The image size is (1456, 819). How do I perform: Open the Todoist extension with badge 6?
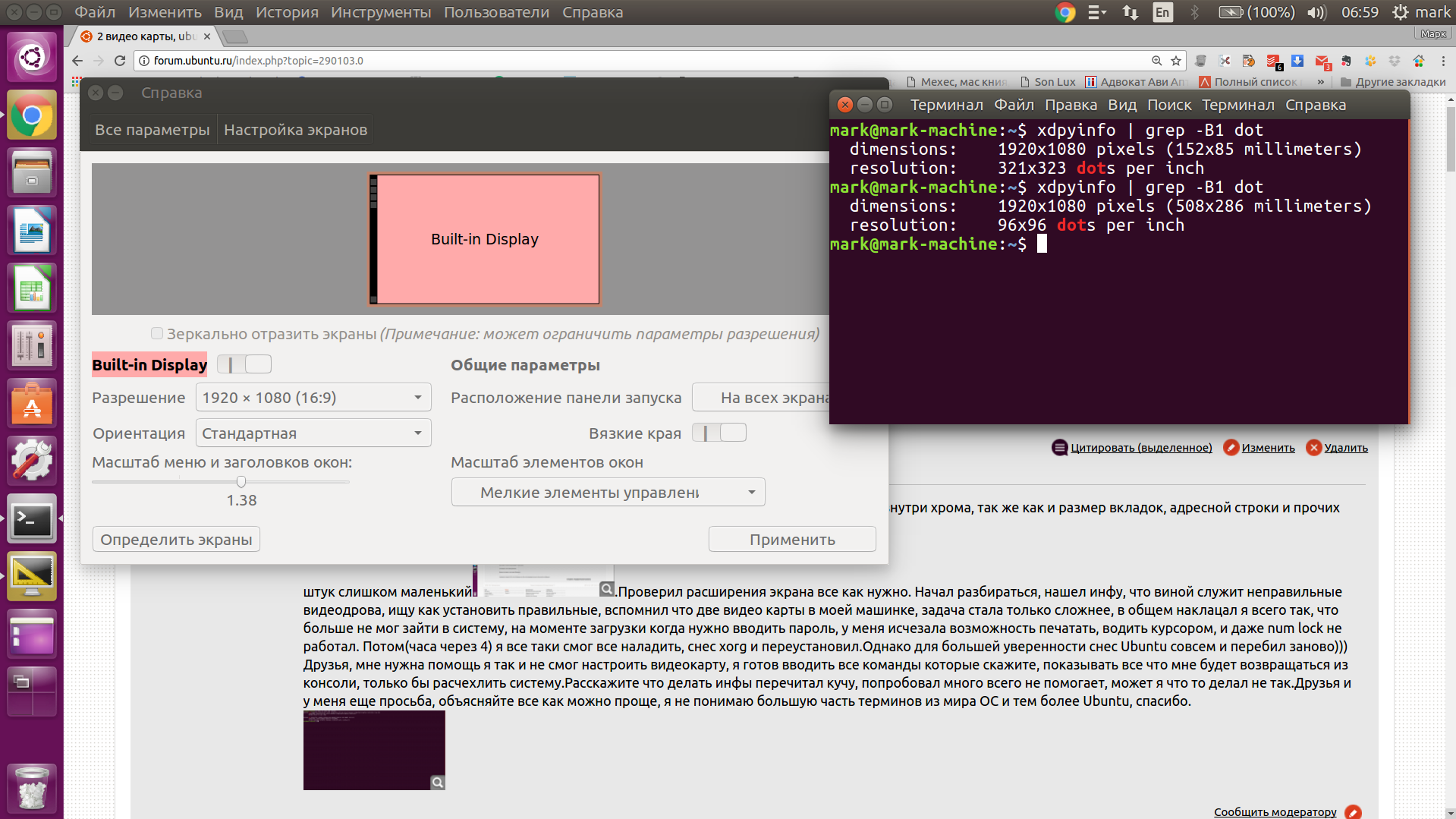(x=1273, y=61)
